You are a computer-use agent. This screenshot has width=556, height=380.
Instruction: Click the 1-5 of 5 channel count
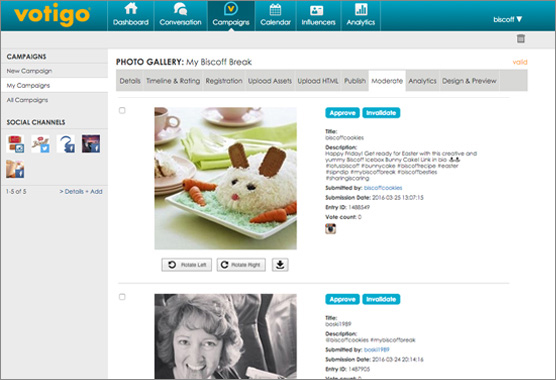(16, 191)
